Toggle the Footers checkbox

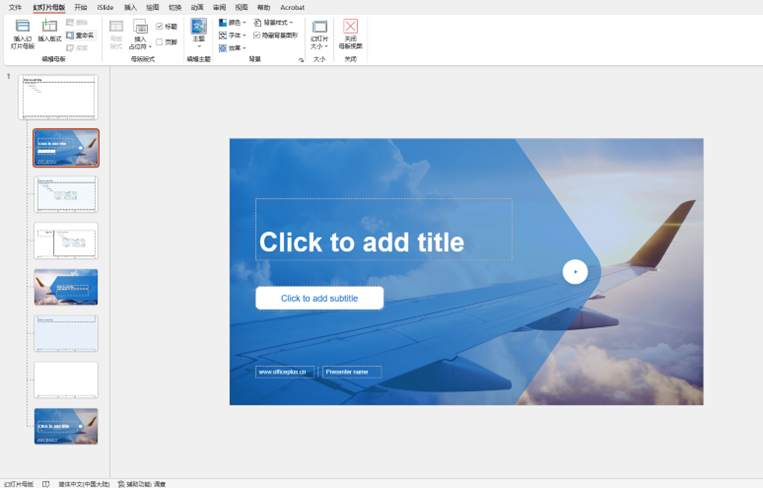pos(167,42)
